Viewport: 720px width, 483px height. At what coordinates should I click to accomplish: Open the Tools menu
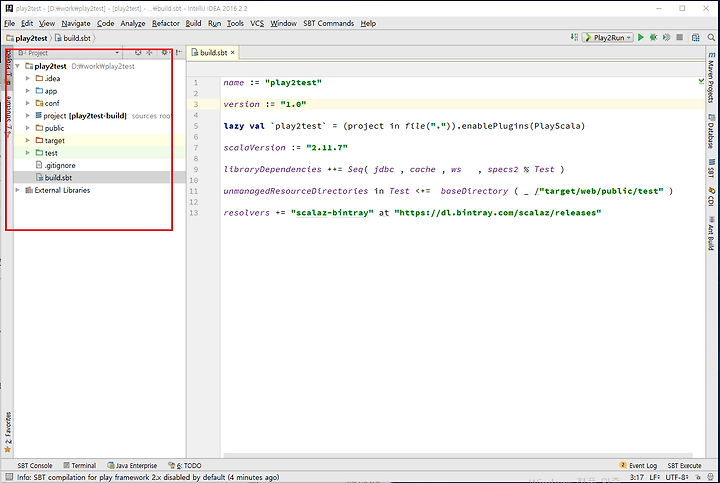coord(235,23)
